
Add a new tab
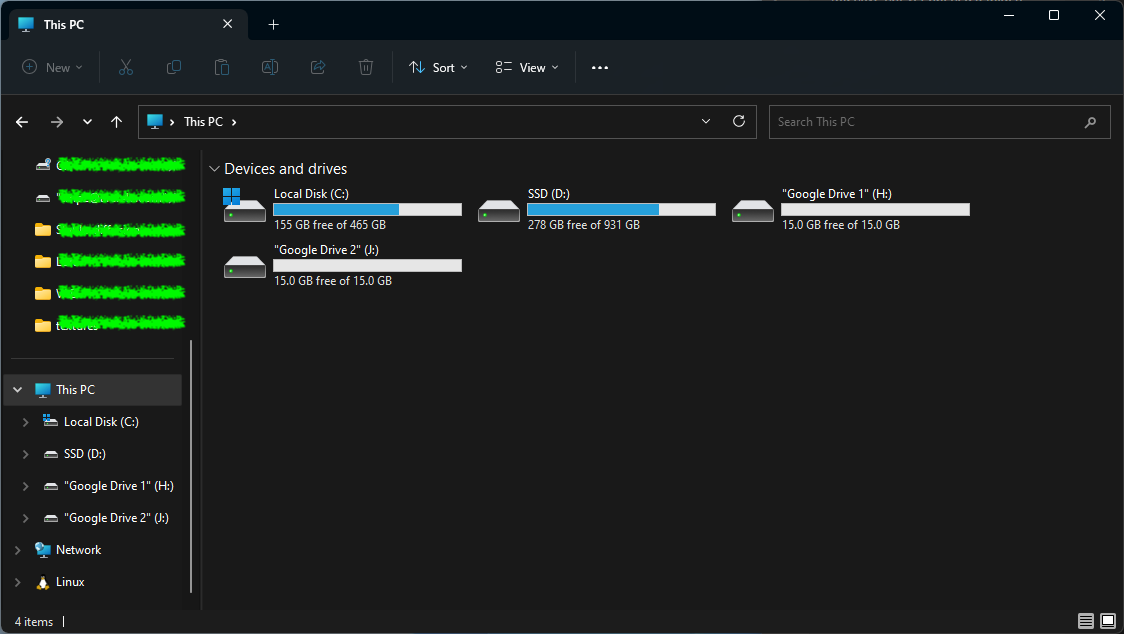click(x=273, y=24)
